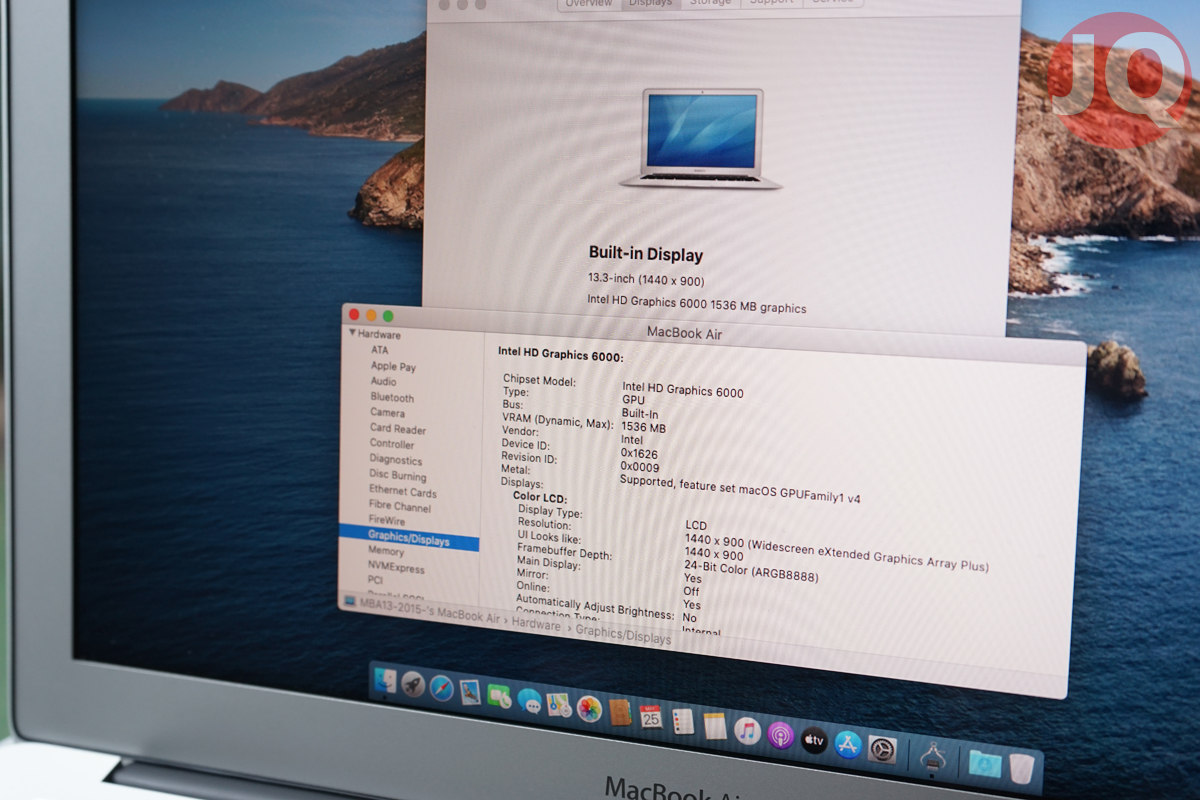Select Controller in Hardware sidebar
This screenshot has height=800, width=1200.
(x=392, y=444)
